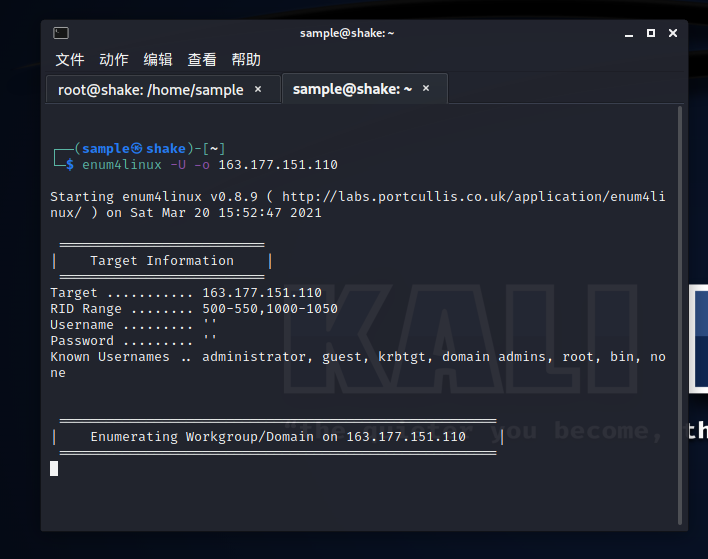This screenshot has height=559, width=708.
Task: Click the 'Enumerating Workgroup/Domain' heading
Action: point(278,437)
